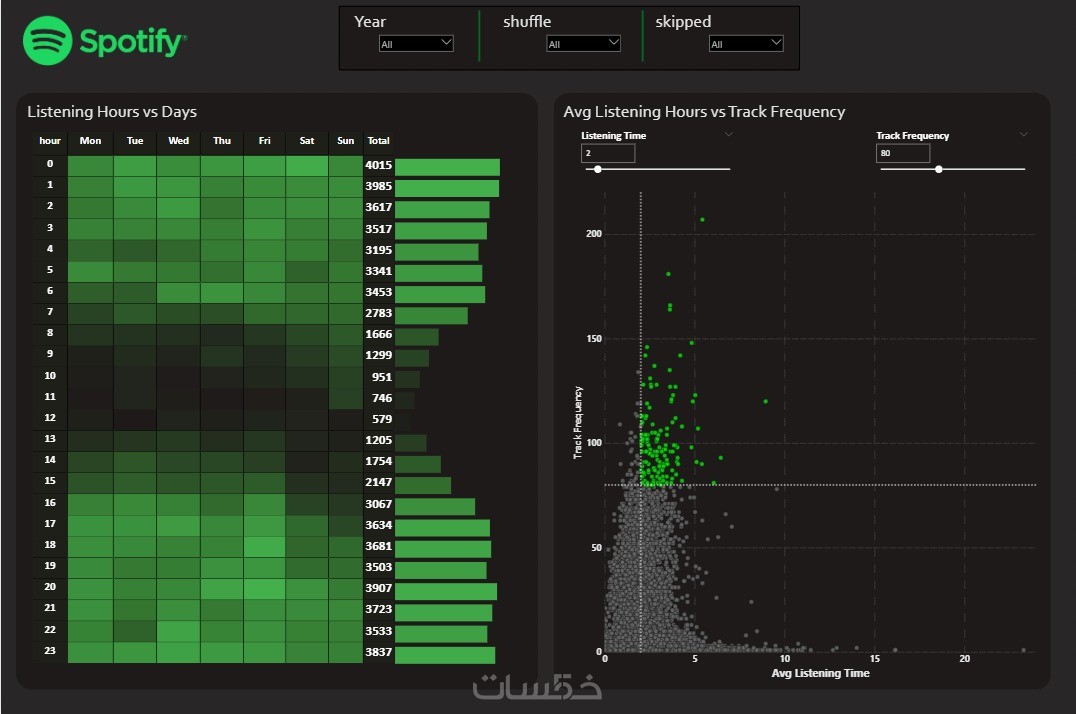The height and width of the screenshot is (714, 1076).
Task: Select the total value 1666
Action: [378, 334]
